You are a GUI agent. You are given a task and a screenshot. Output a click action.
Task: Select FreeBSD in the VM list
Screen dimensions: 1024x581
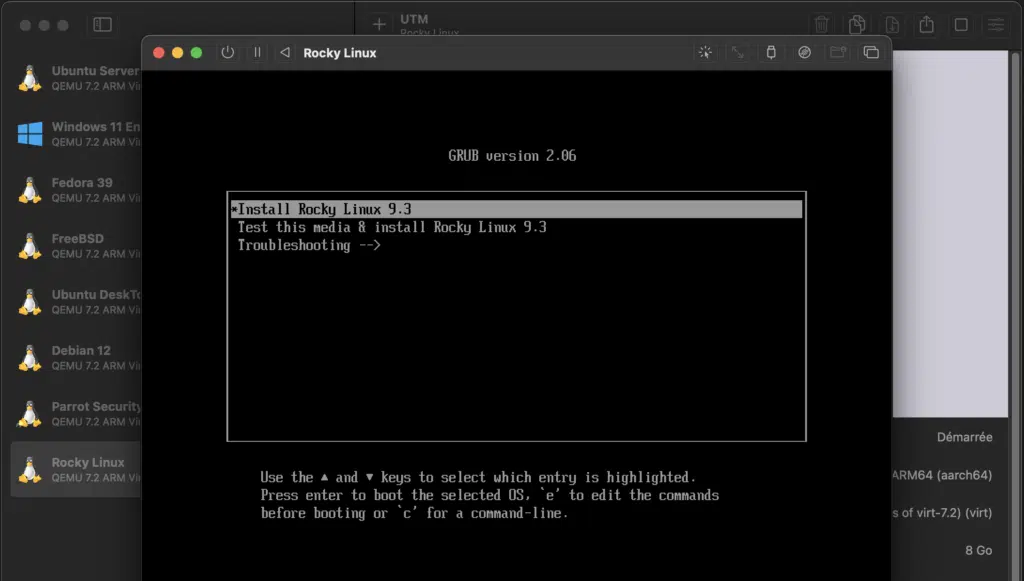(x=76, y=246)
